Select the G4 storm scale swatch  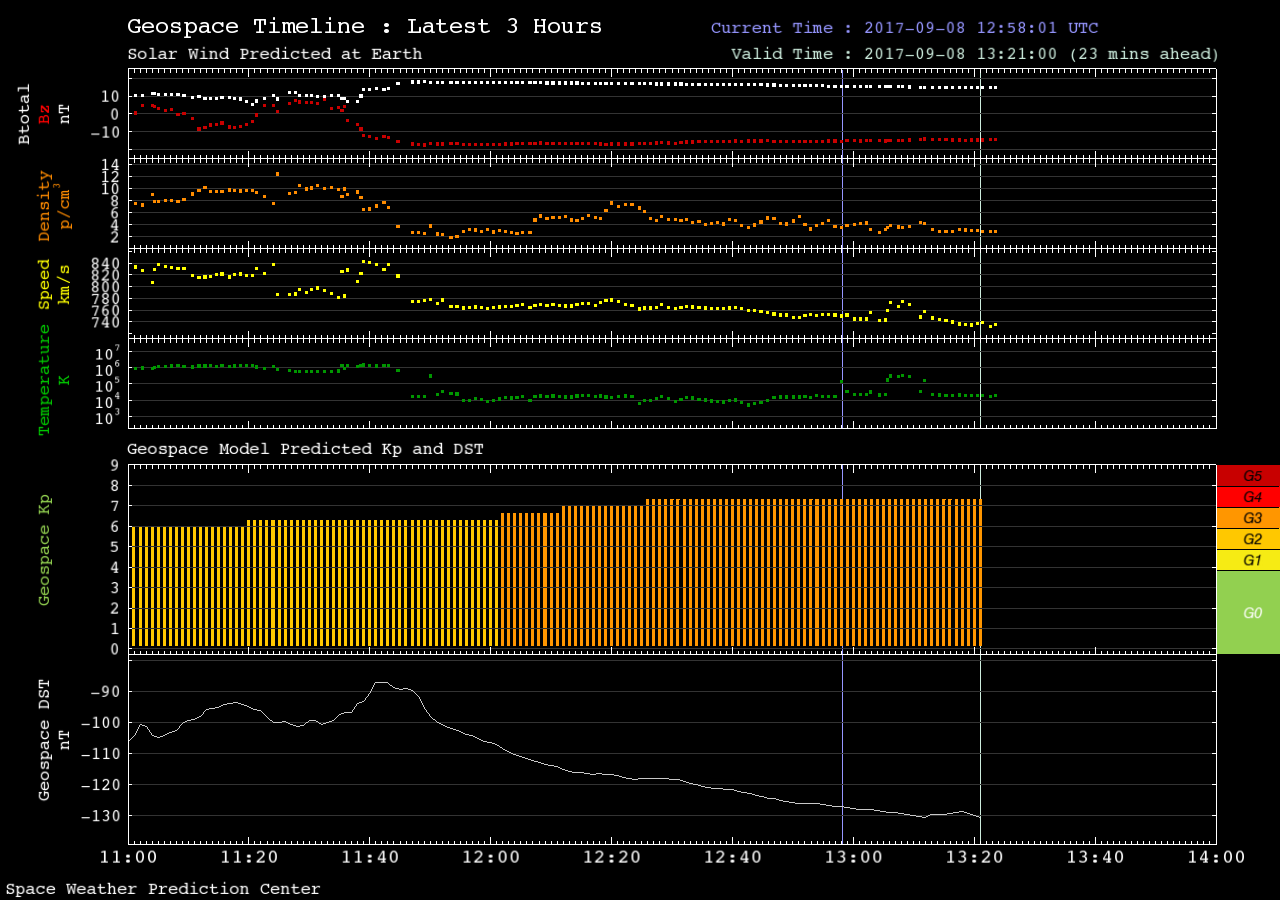click(1248, 497)
